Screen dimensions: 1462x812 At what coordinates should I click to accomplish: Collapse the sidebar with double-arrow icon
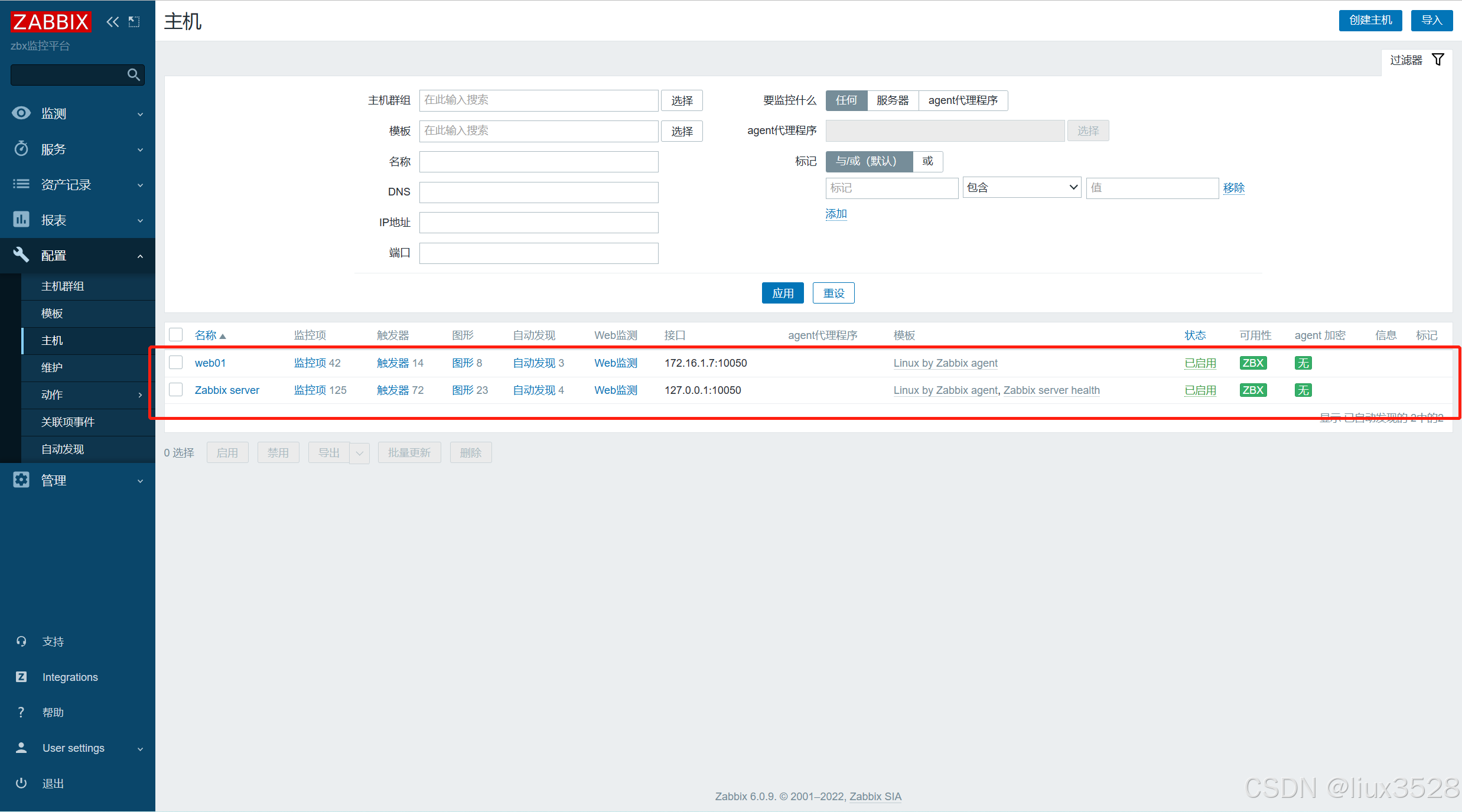pyautogui.click(x=112, y=22)
